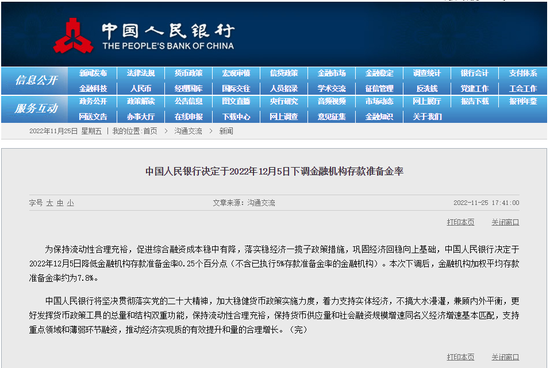Go to 党建工作 page
Viewport: 550px width, 368px height.
(475, 88)
